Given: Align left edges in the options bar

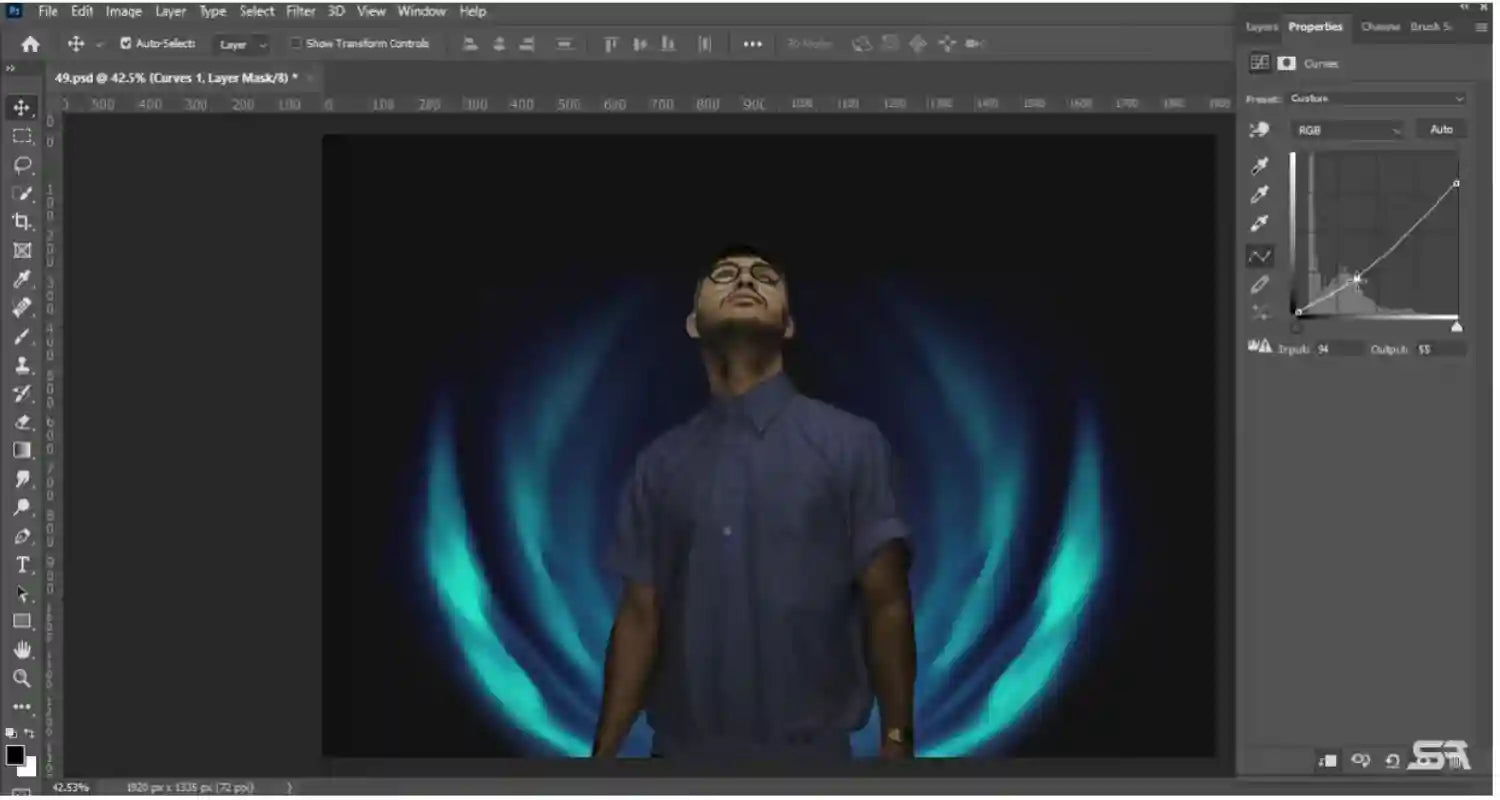Looking at the screenshot, I should (470, 44).
